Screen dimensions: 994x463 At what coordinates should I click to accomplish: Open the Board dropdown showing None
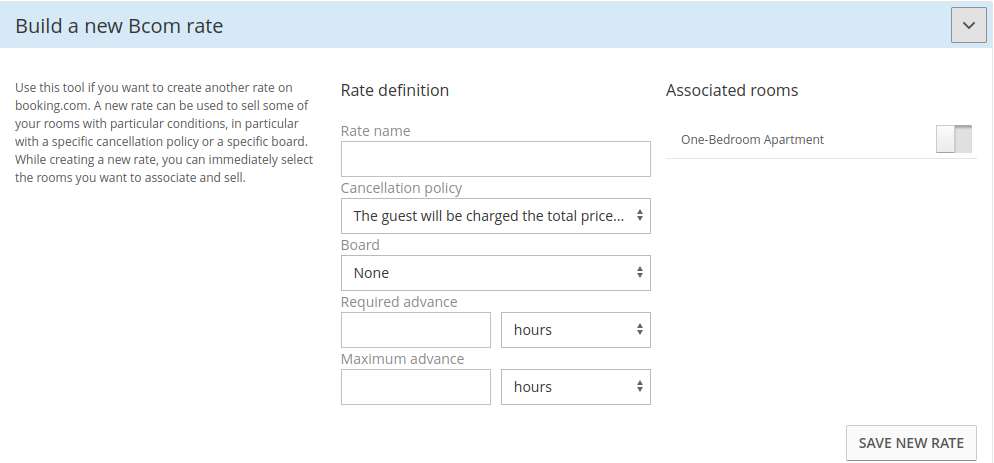pyautogui.click(x=496, y=273)
